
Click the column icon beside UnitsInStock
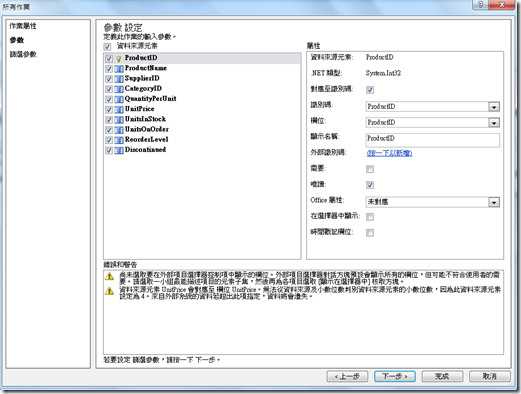119,120
